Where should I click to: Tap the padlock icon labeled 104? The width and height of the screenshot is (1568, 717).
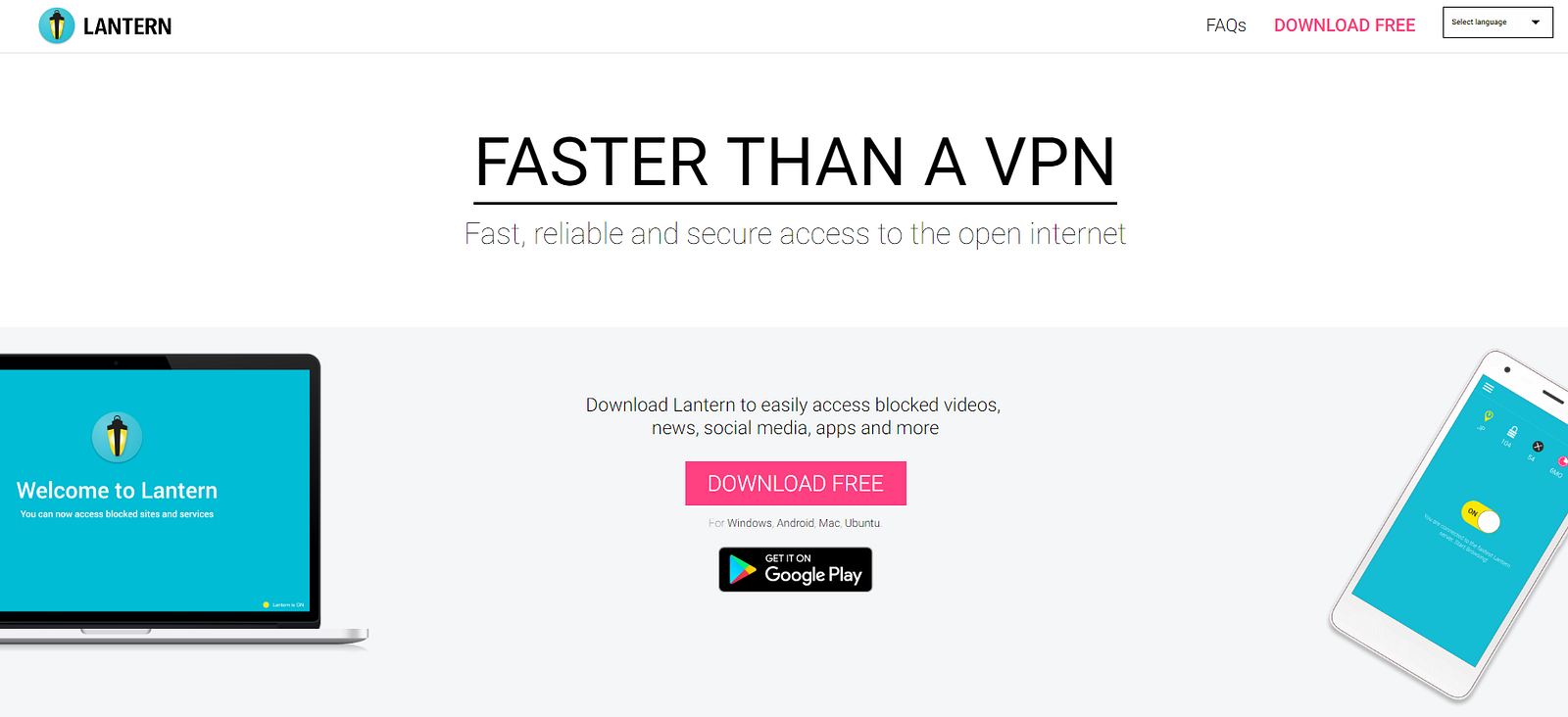[x=1512, y=432]
